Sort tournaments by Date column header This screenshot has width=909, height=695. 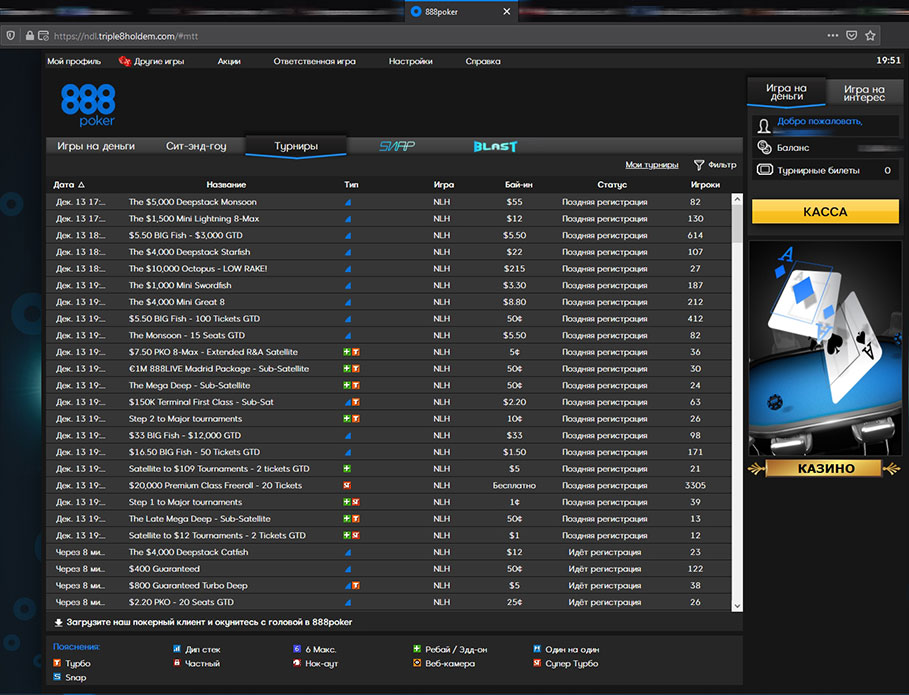pyautogui.click(x=68, y=185)
